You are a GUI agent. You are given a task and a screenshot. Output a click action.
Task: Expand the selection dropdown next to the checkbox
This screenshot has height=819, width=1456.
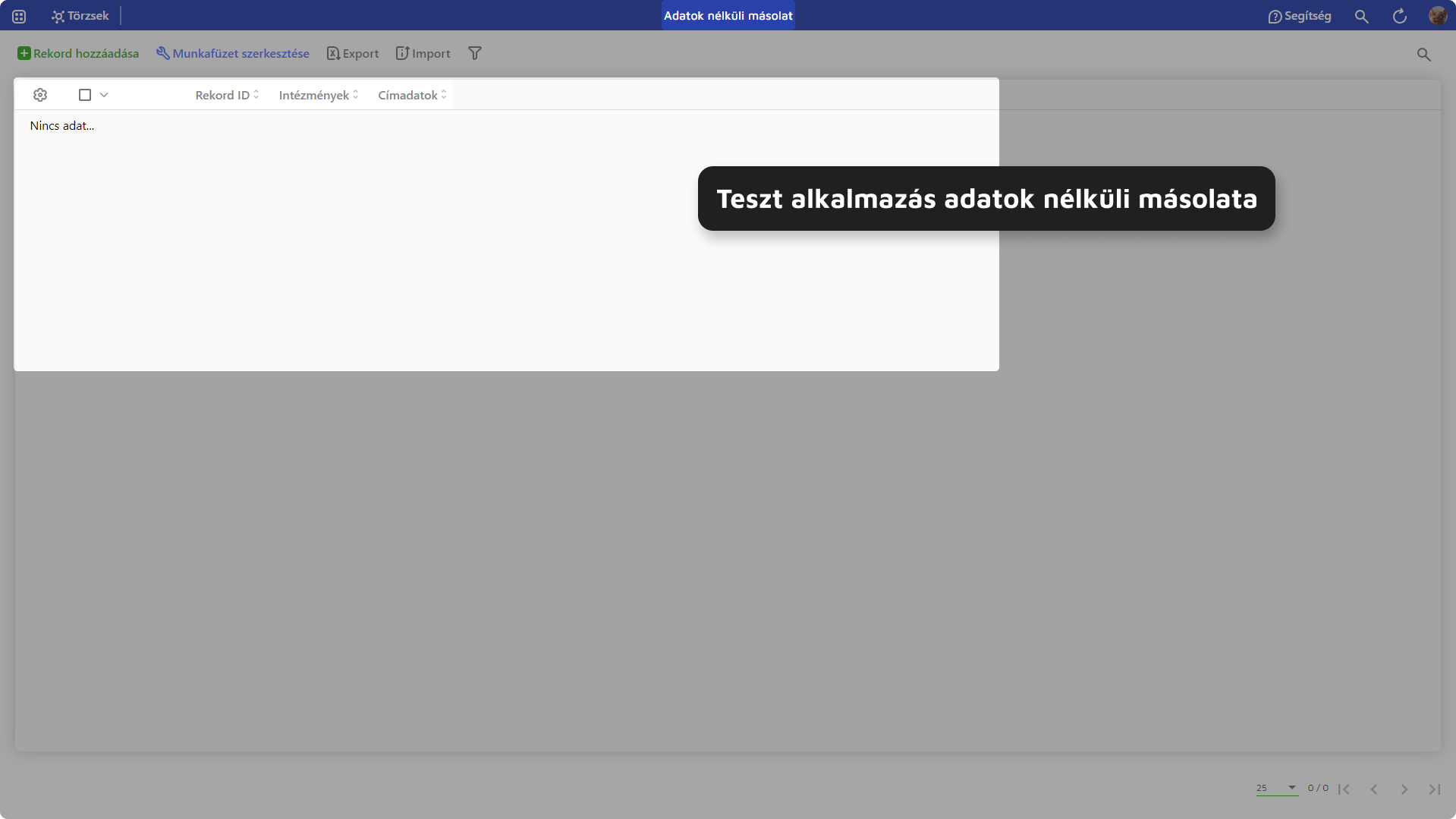coord(104,94)
